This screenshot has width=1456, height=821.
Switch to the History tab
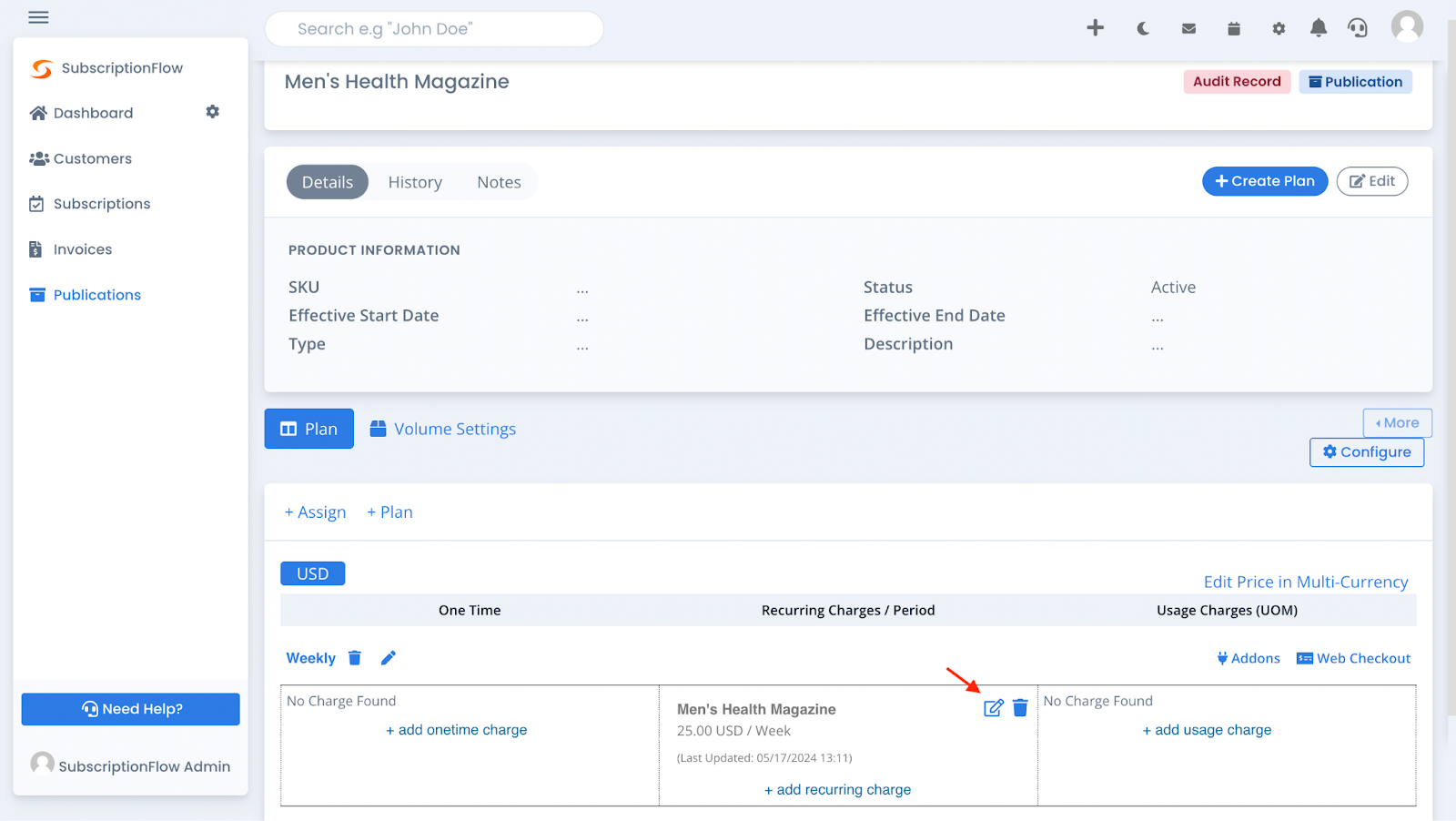(x=415, y=182)
